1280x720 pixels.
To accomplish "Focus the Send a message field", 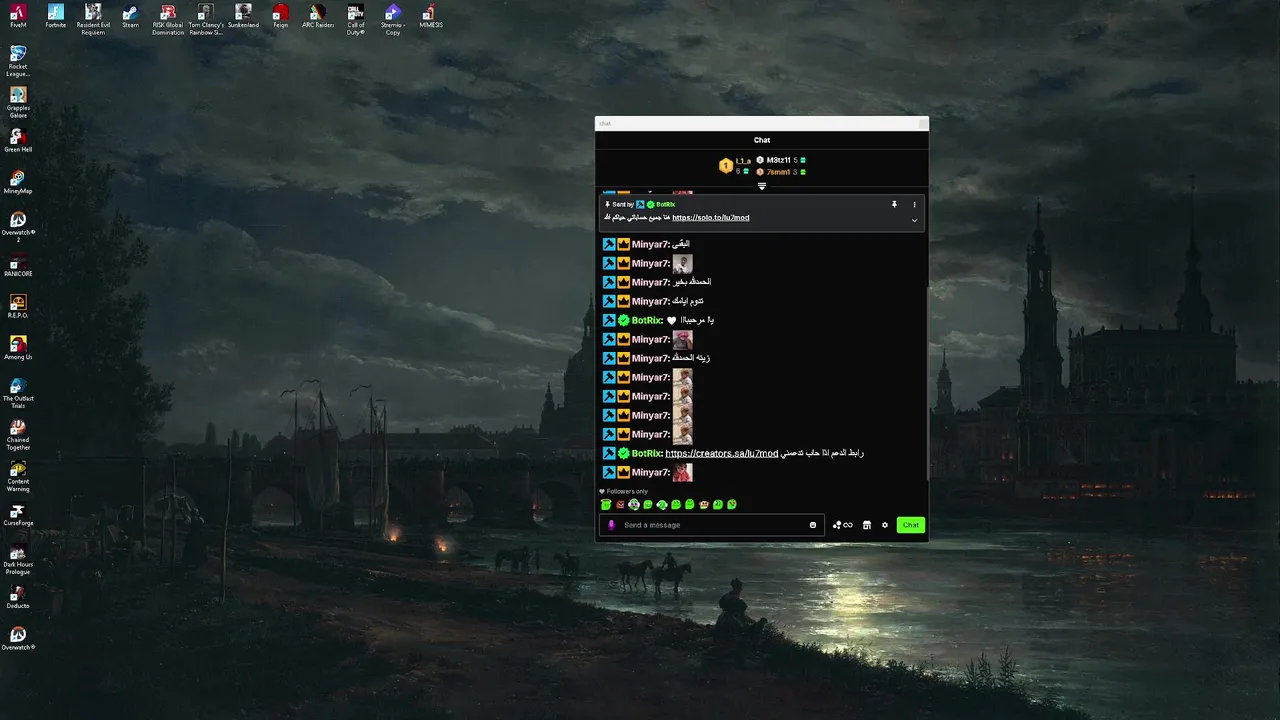I will click(x=711, y=525).
